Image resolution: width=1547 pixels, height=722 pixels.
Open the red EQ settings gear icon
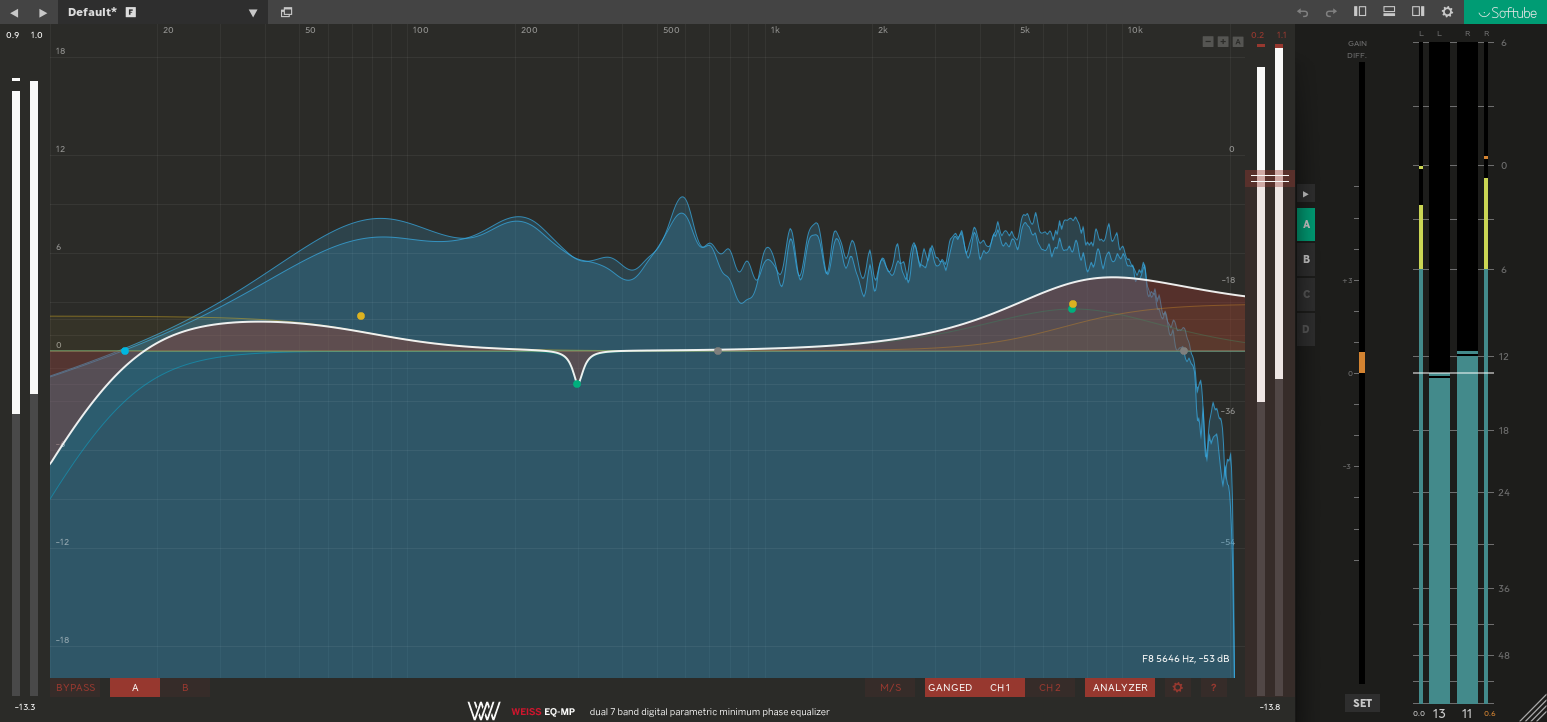(x=1177, y=688)
